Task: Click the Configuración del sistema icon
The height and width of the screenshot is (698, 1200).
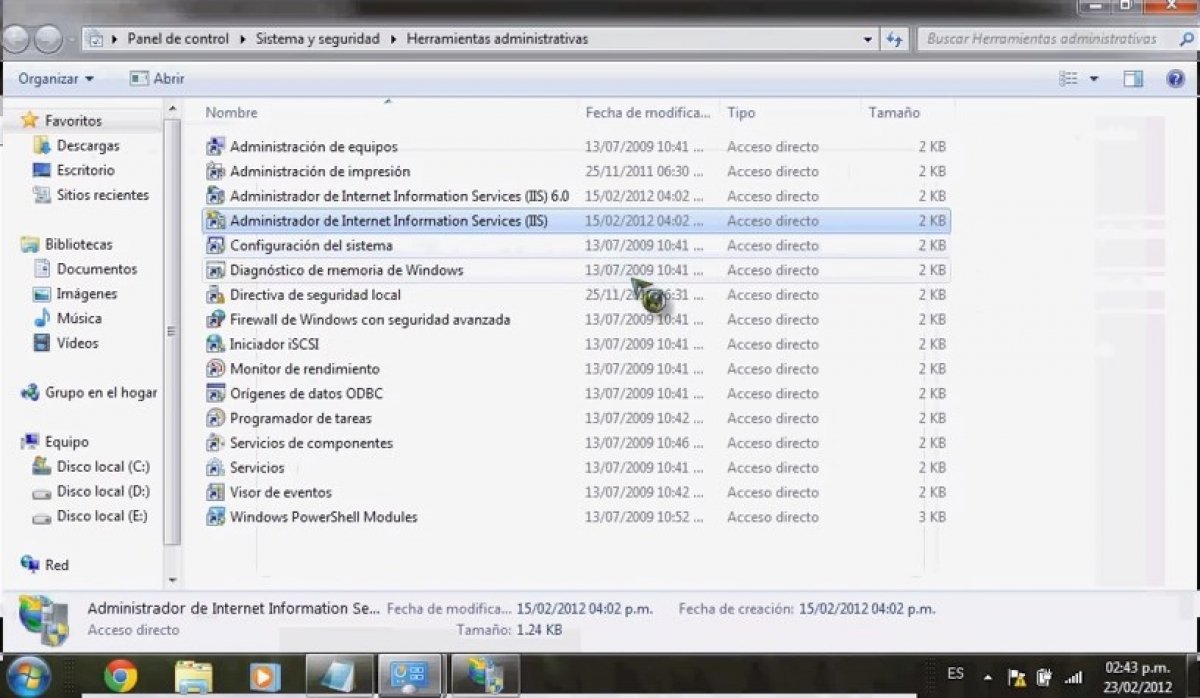Action: pos(215,245)
